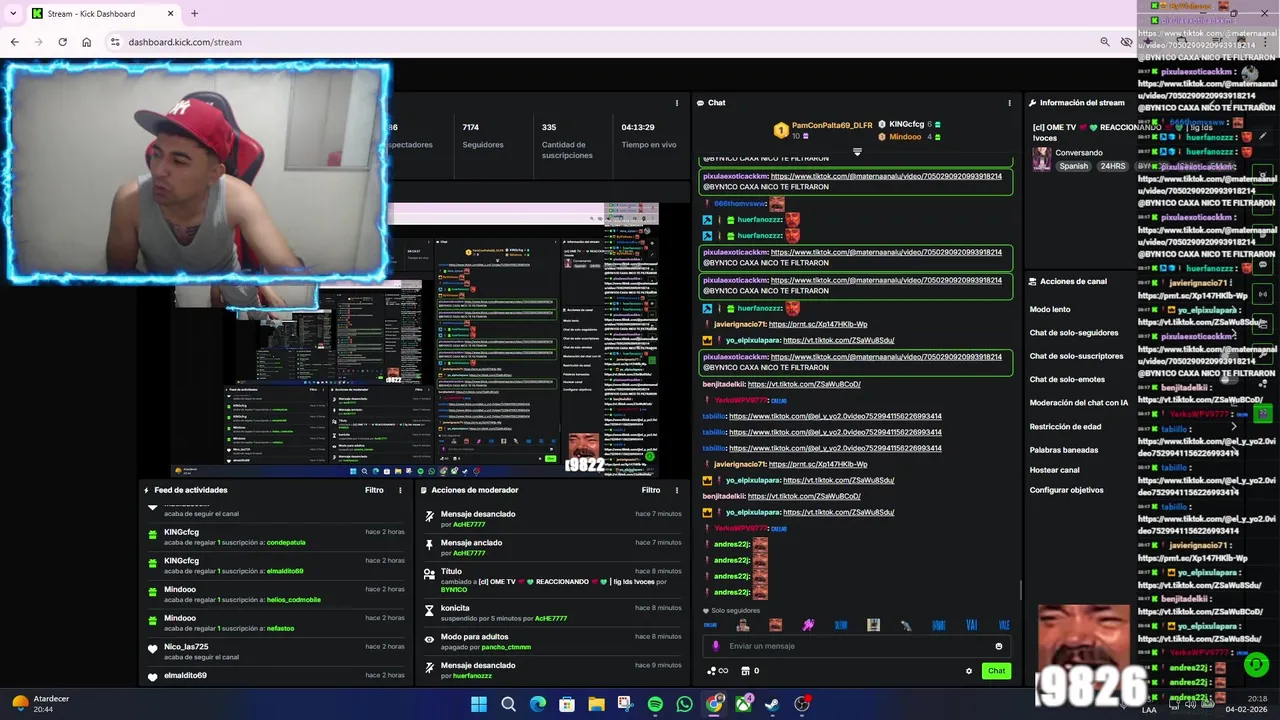
Task: Open browser zoom magnifier icon
Action: click(x=1104, y=42)
